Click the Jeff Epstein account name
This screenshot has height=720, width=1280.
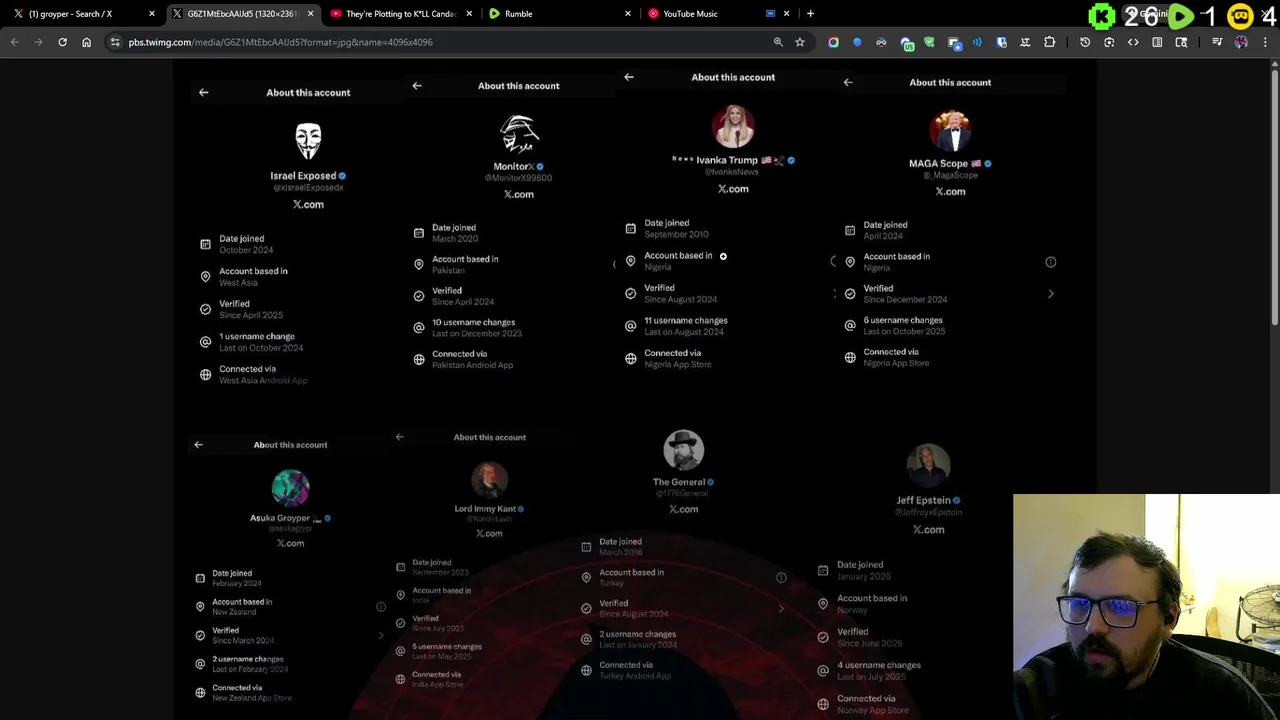coord(923,500)
